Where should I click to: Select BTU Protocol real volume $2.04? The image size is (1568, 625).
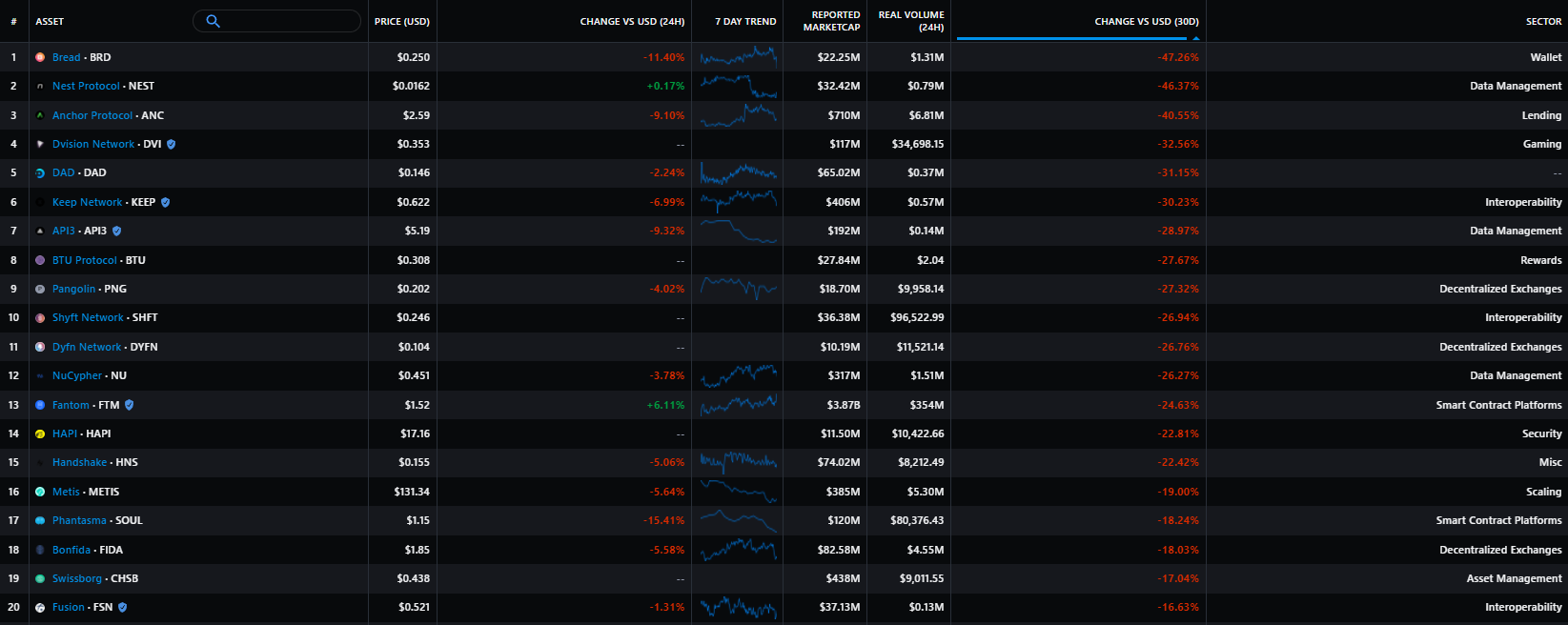click(930, 260)
